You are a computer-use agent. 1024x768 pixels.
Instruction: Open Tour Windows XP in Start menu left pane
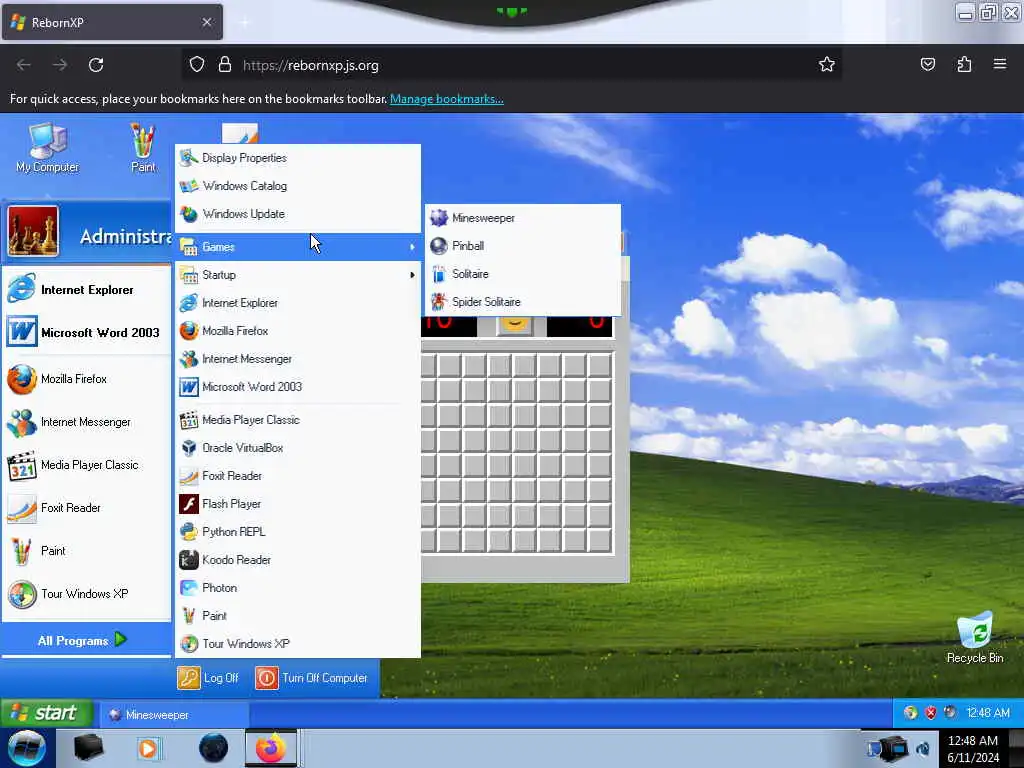pos(86,594)
